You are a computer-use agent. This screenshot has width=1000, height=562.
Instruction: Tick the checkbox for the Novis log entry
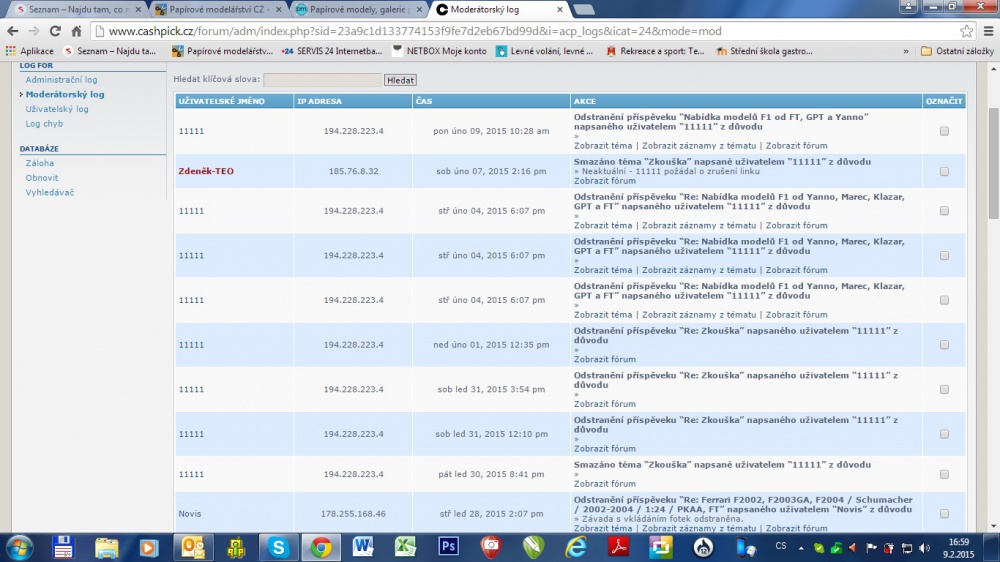pyautogui.click(x=944, y=514)
